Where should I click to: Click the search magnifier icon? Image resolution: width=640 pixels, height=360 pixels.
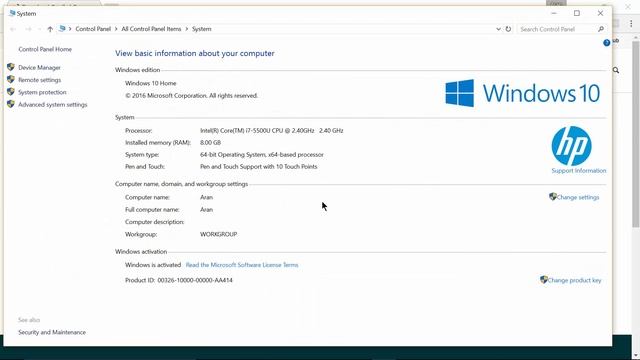coord(601,29)
